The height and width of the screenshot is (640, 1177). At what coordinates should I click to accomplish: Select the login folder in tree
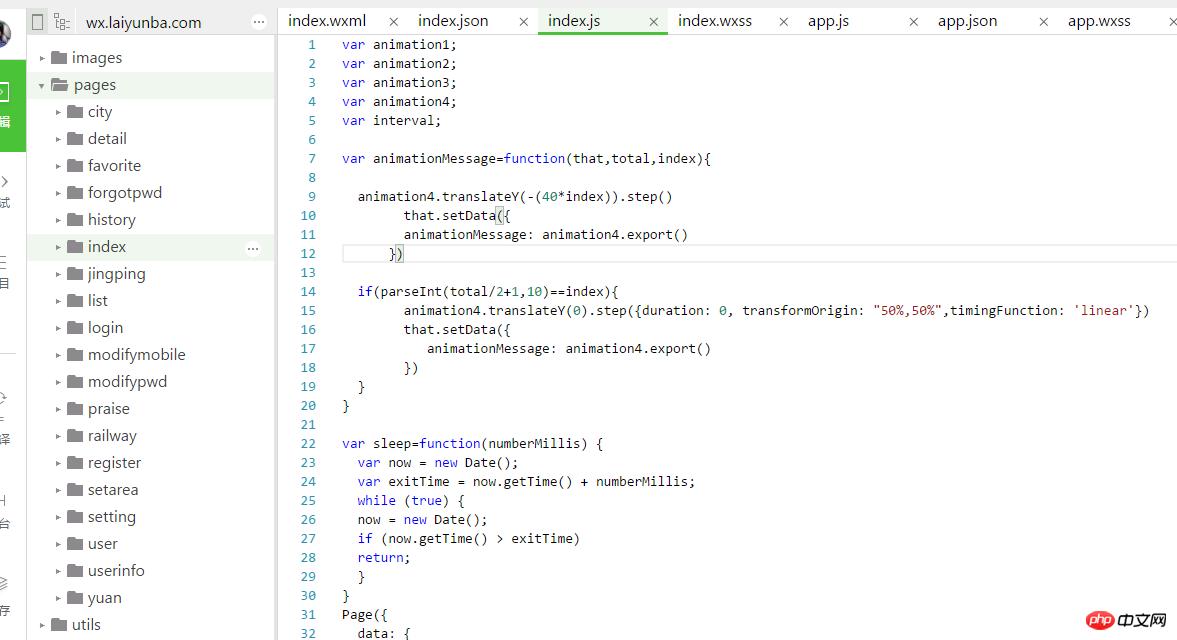pos(105,328)
